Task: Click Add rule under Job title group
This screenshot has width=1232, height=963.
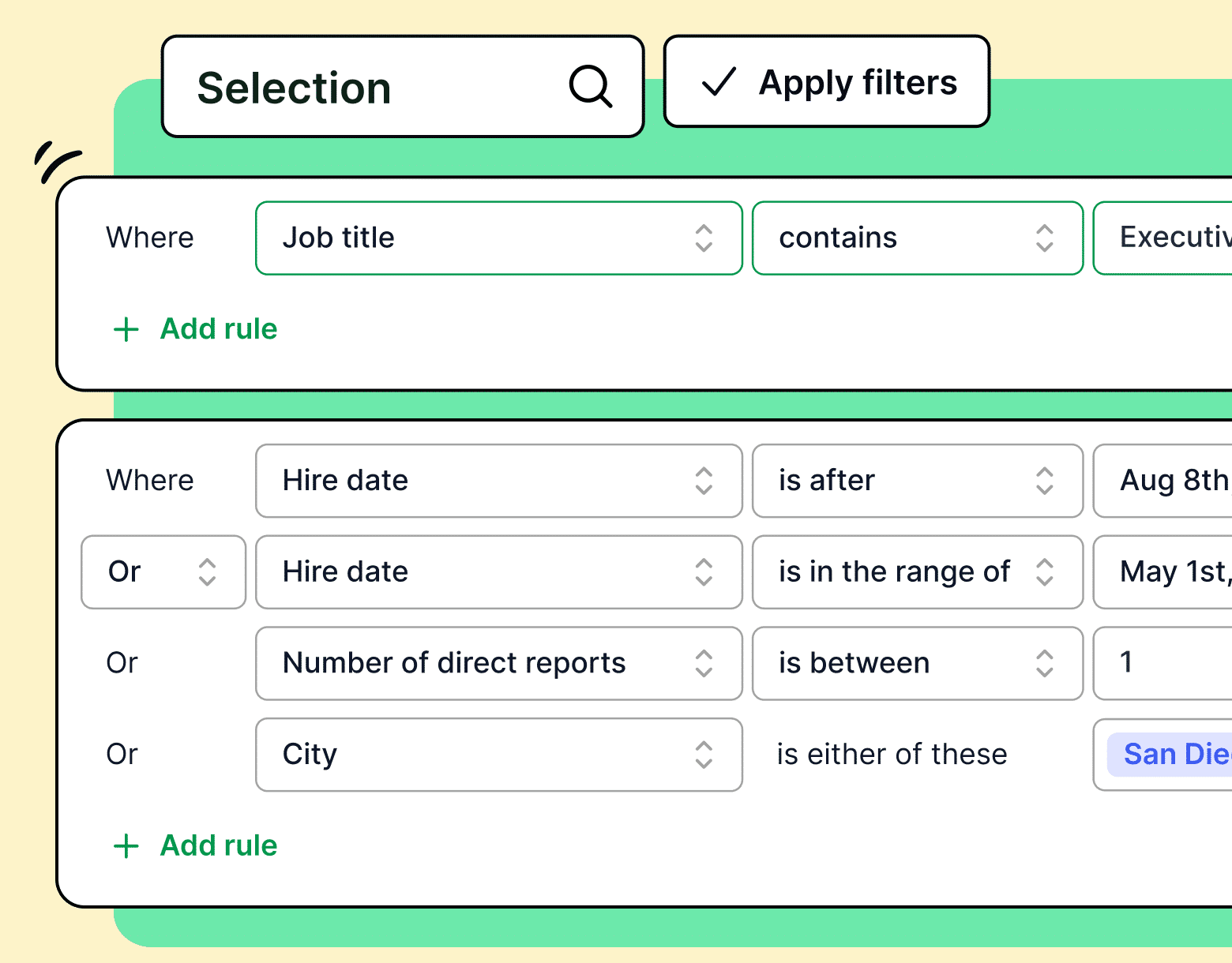Action: 218,329
